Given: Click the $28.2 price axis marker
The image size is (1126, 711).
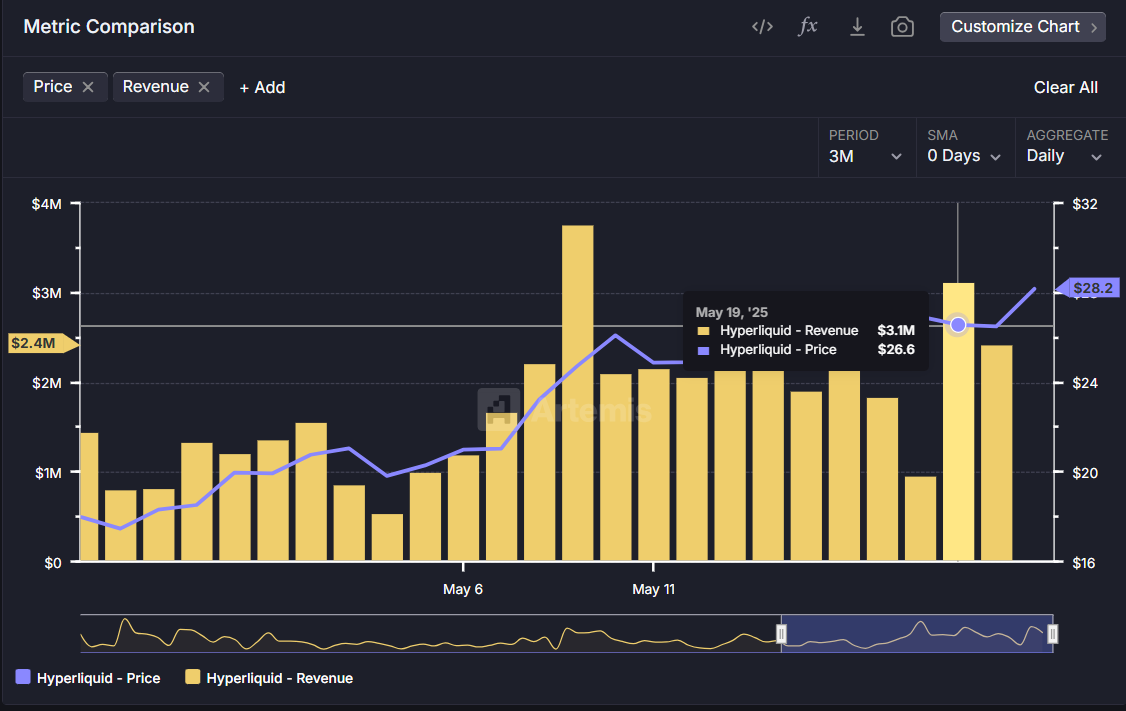Looking at the screenshot, I should [1087, 288].
